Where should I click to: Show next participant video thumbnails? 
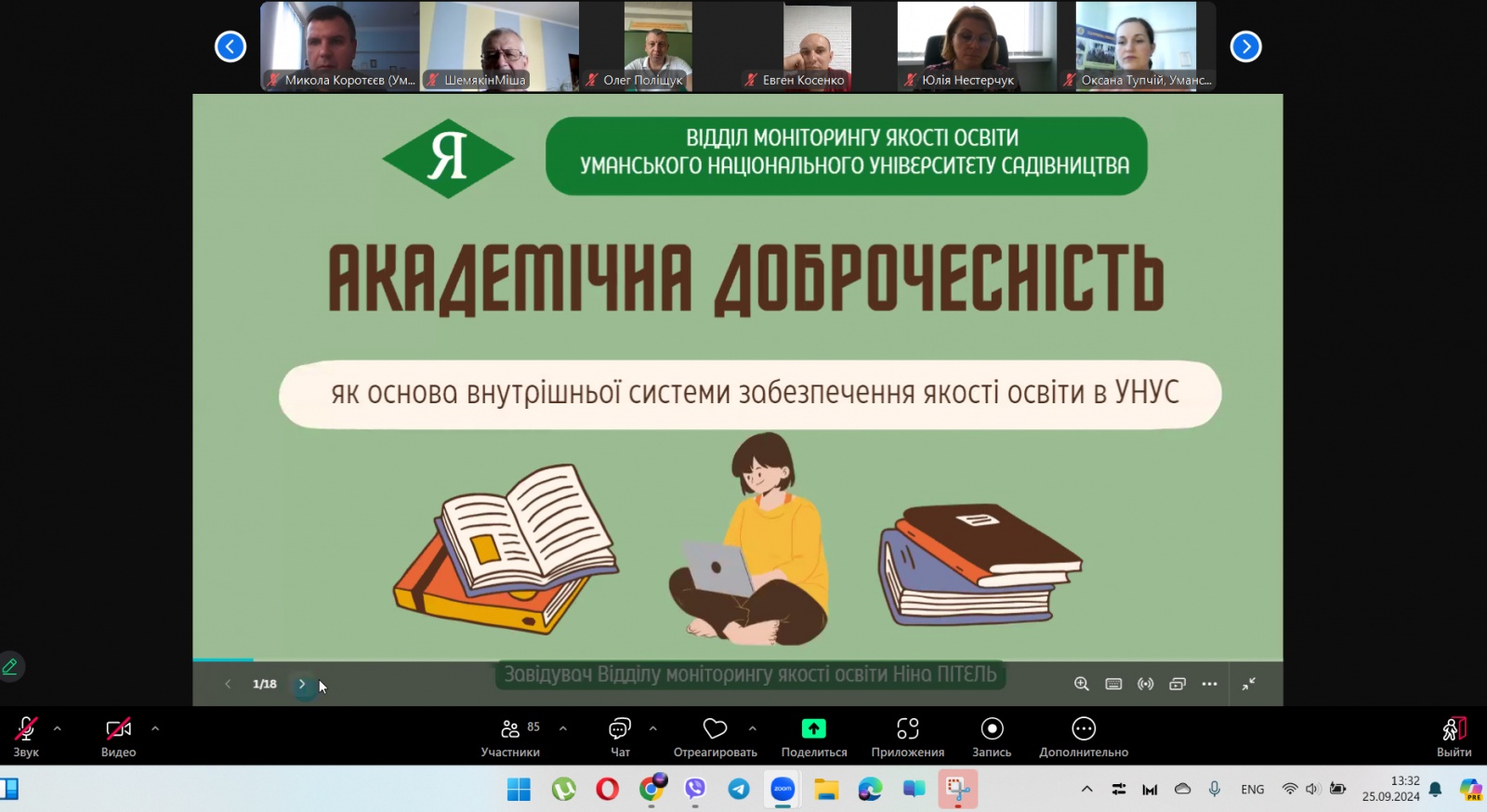[x=1246, y=46]
